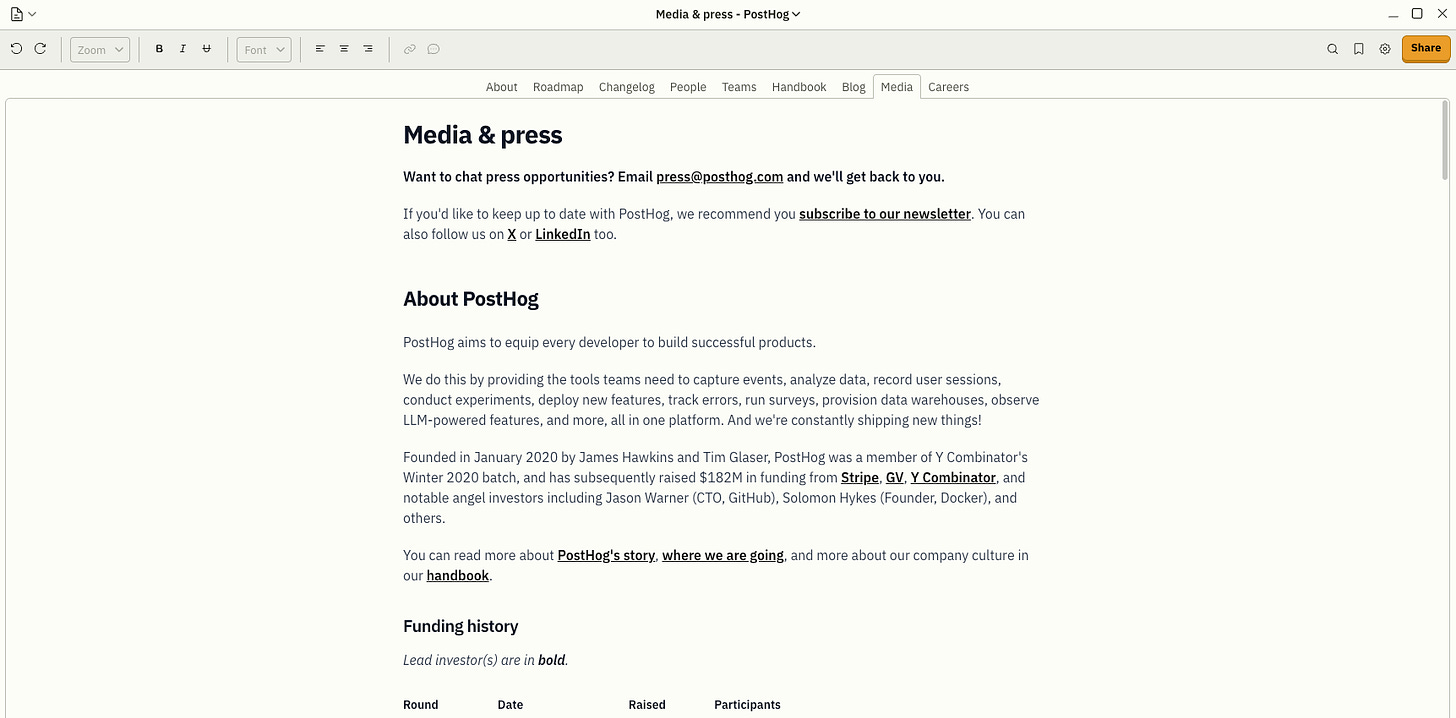The image size is (1456, 718).
Task: Align text right
Action: click(x=368, y=49)
